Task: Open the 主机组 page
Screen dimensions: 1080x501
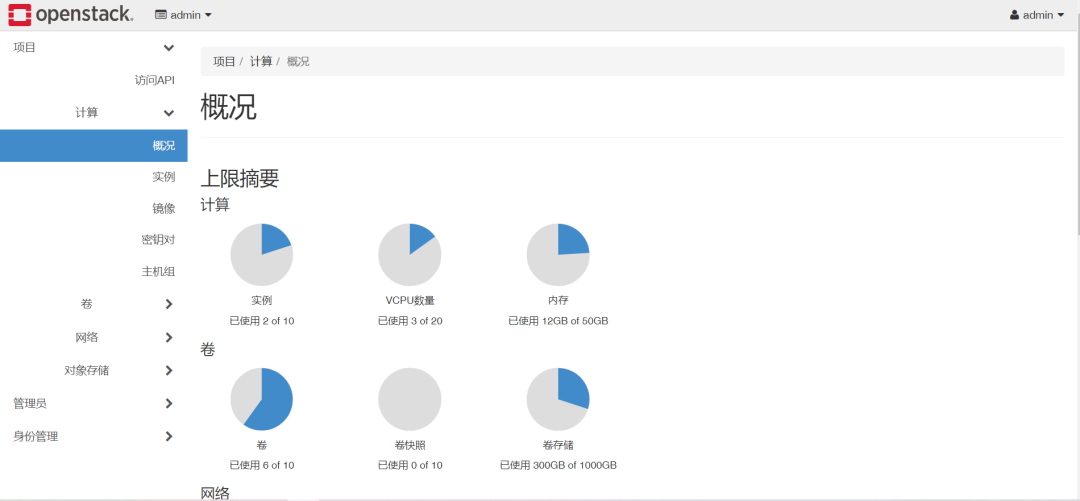Action: tap(158, 272)
